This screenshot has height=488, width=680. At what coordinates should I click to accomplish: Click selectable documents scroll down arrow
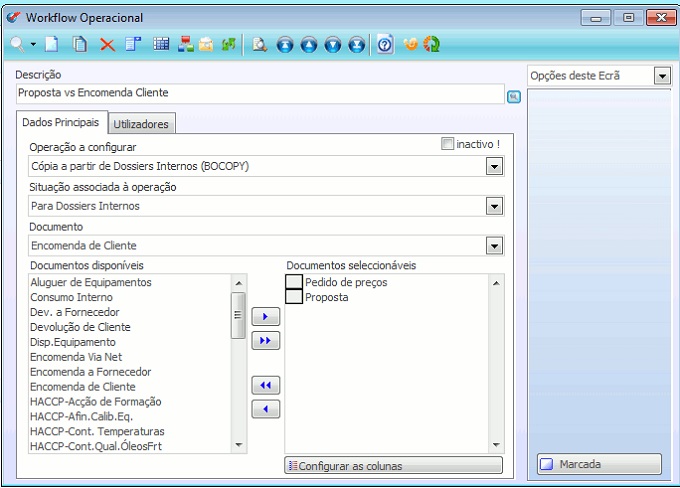coord(496,445)
